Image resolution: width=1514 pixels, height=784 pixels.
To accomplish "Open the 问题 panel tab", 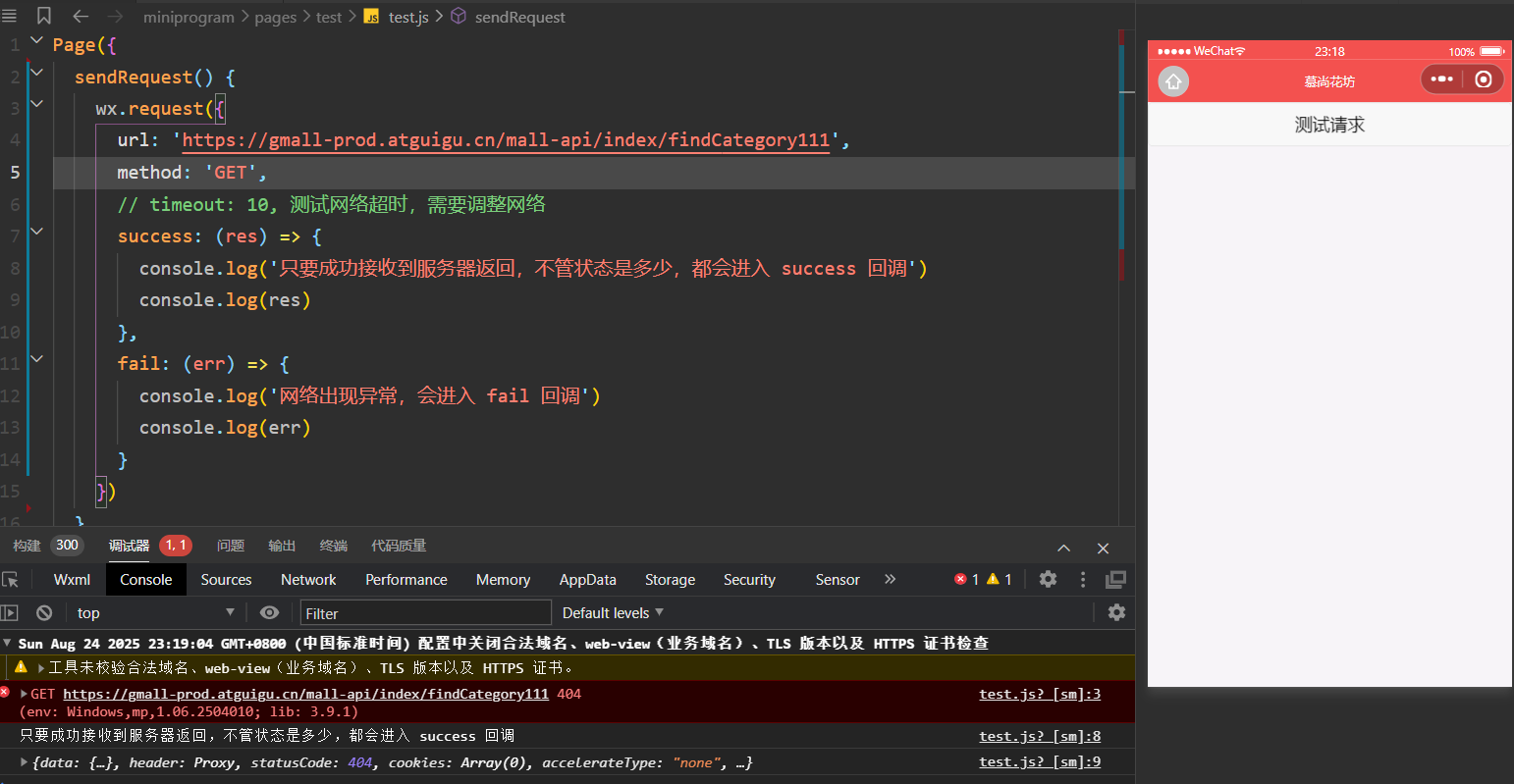I will [x=231, y=546].
